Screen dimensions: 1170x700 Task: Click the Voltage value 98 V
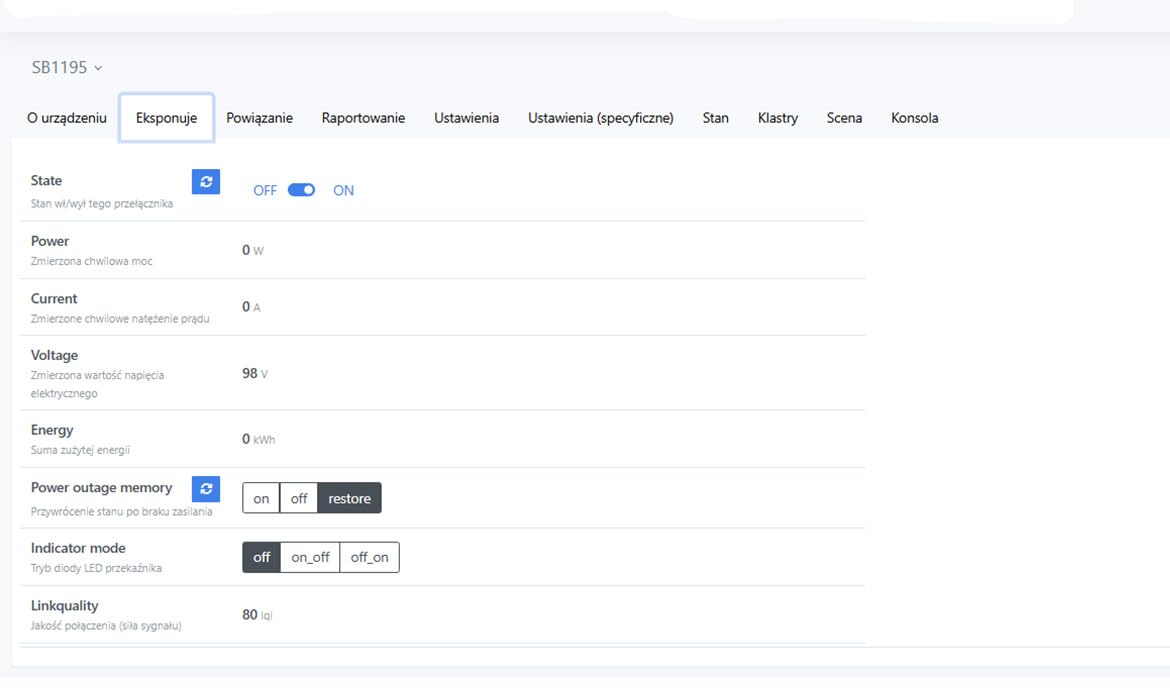[255, 374]
